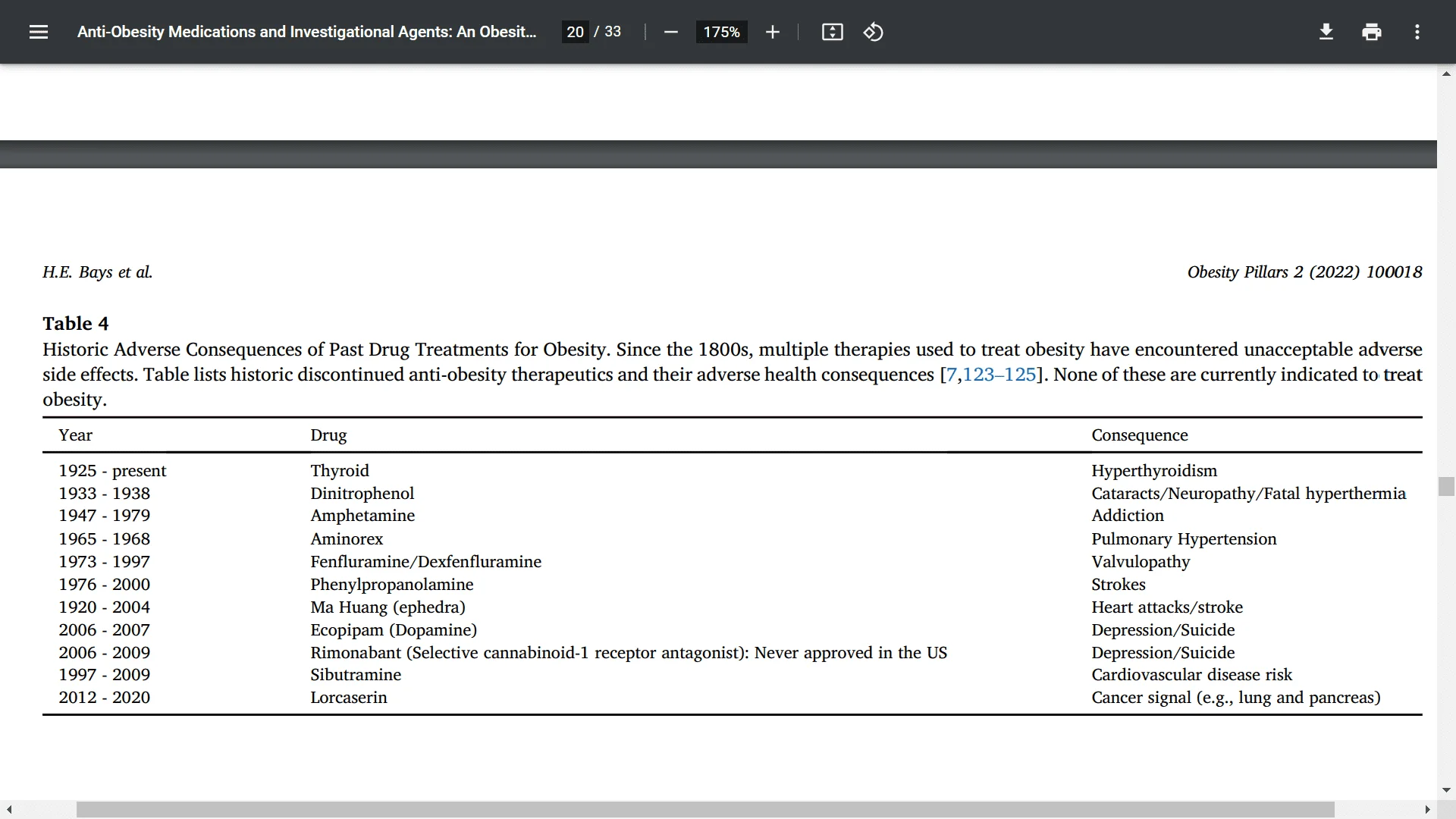Edit the 175% zoom level field
This screenshot has width=1456, height=819.
(721, 32)
